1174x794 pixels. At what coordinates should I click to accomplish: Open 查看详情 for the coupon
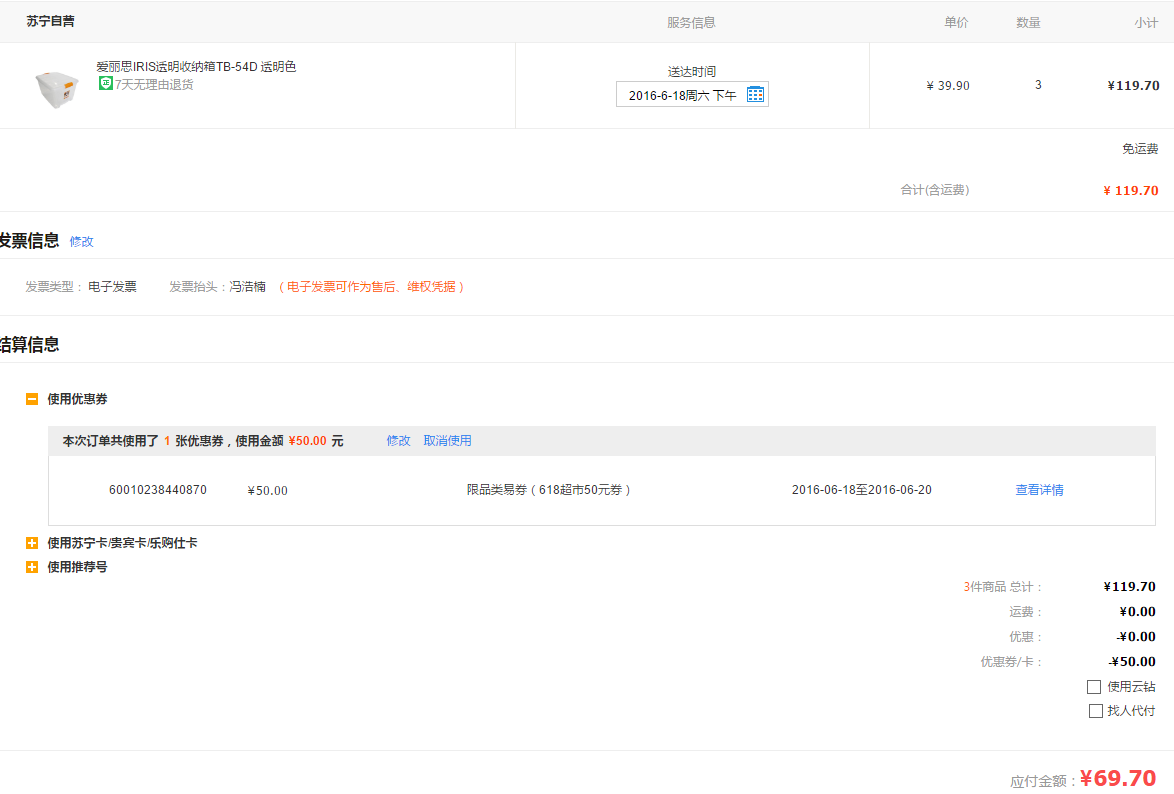(x=1039, y=490)
